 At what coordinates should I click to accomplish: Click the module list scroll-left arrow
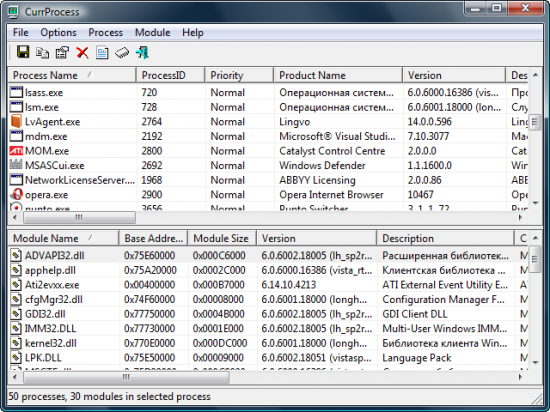click(x=15, y=377)
